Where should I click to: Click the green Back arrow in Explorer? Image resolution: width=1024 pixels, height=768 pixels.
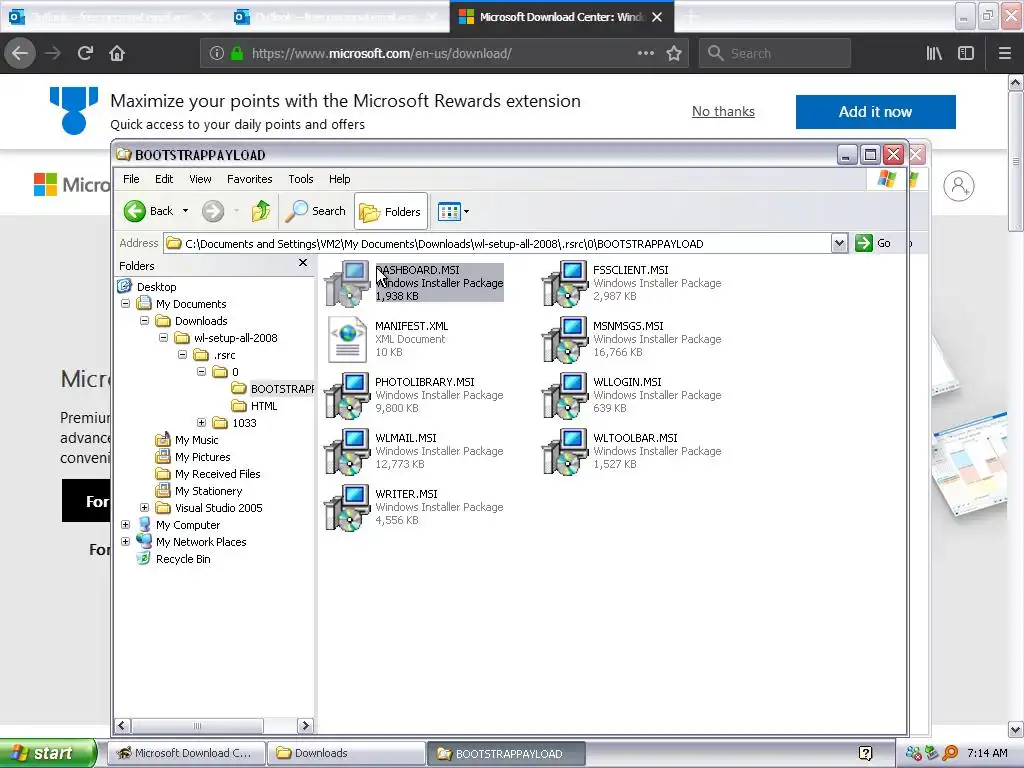pos(135,211)
